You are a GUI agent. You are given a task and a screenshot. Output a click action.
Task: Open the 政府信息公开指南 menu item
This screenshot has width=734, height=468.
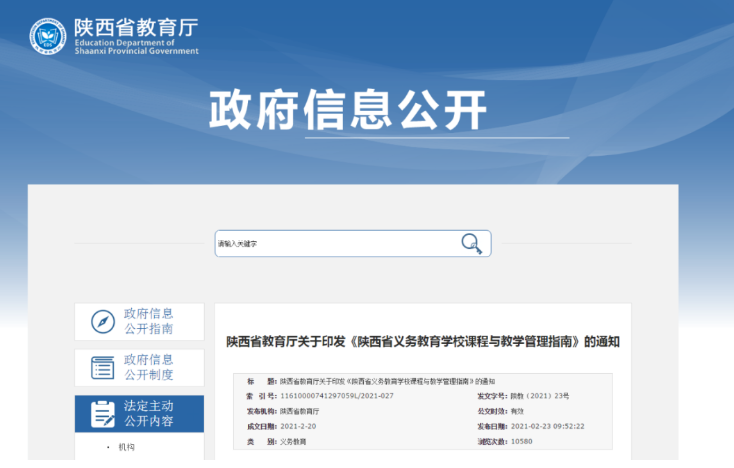[149, 321]
